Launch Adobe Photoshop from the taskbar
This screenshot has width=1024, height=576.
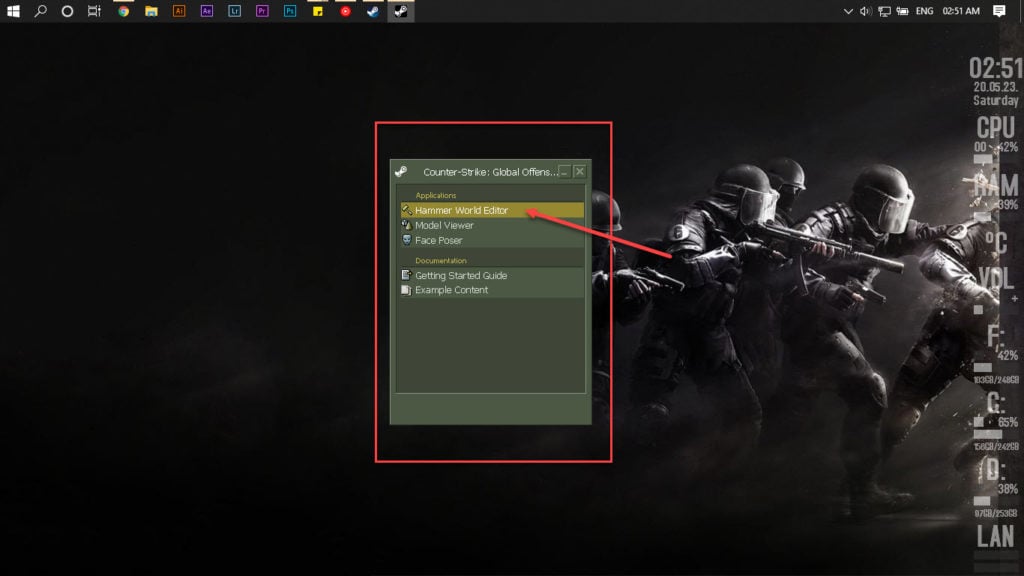pyautogui.click(x=290, y=11)
